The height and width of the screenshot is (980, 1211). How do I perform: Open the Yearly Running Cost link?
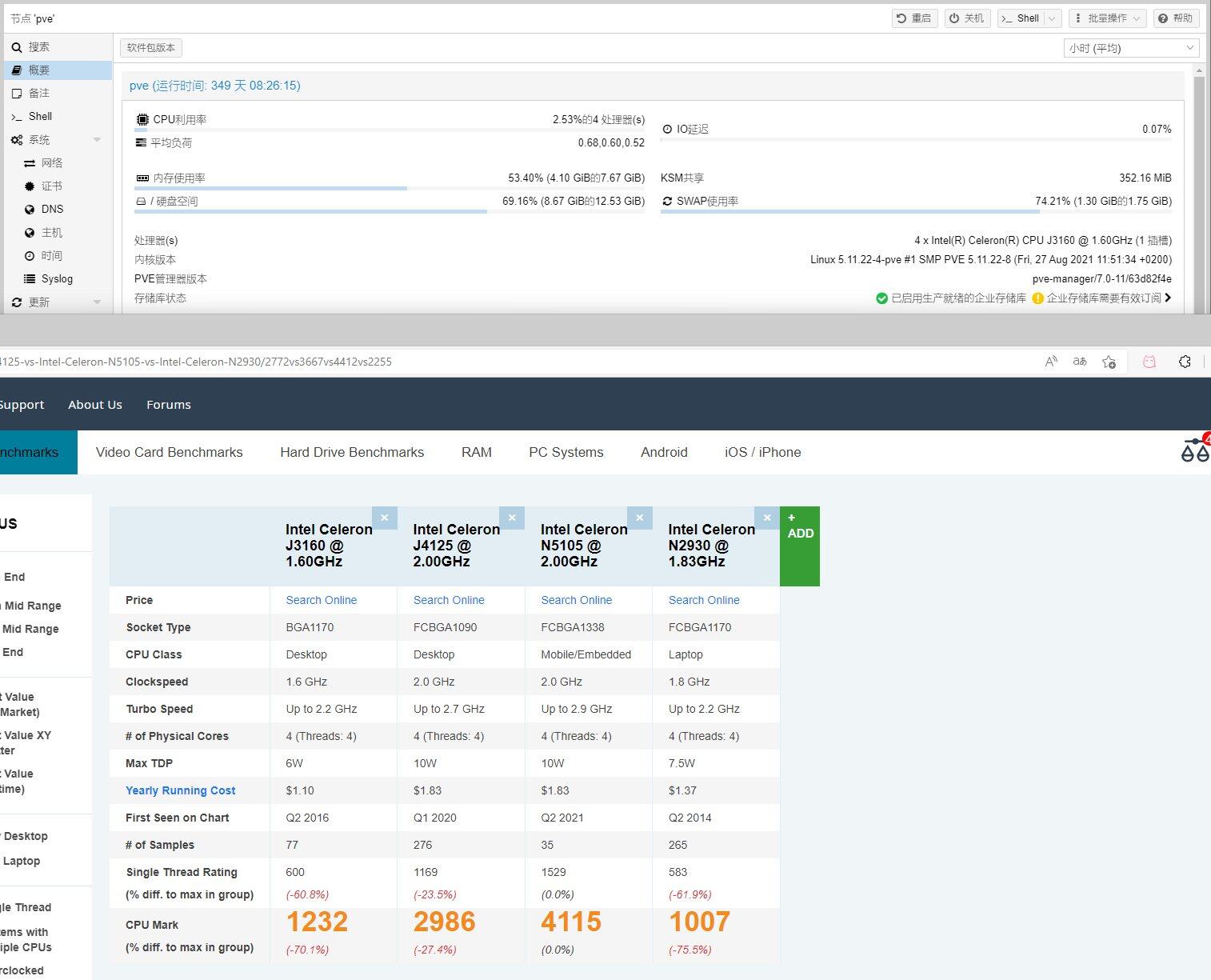point(181,790)
